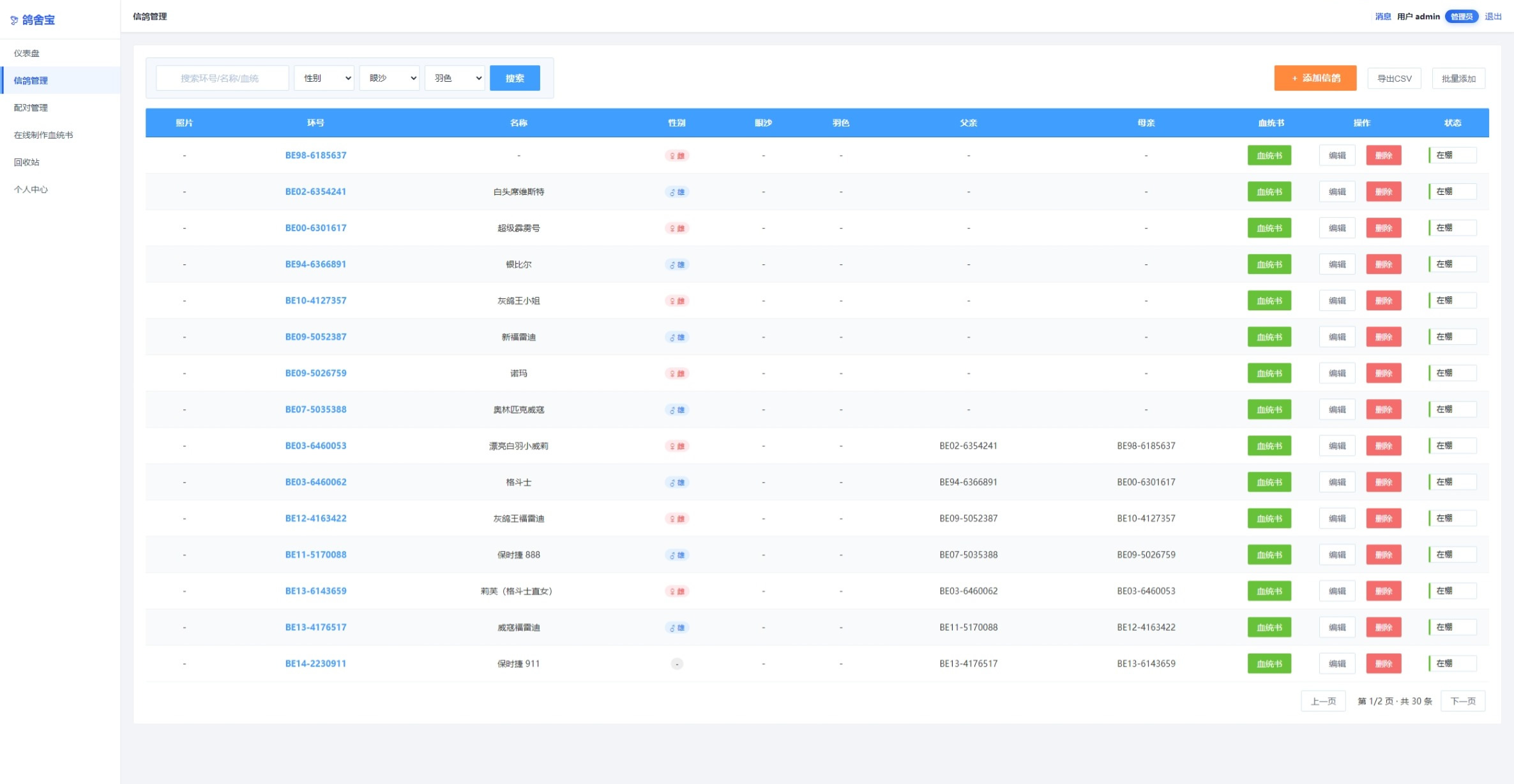The height and width of the screenshot is (784, 1514).
Task: Open the 羽色 filter dropdown
Action: 455,78
